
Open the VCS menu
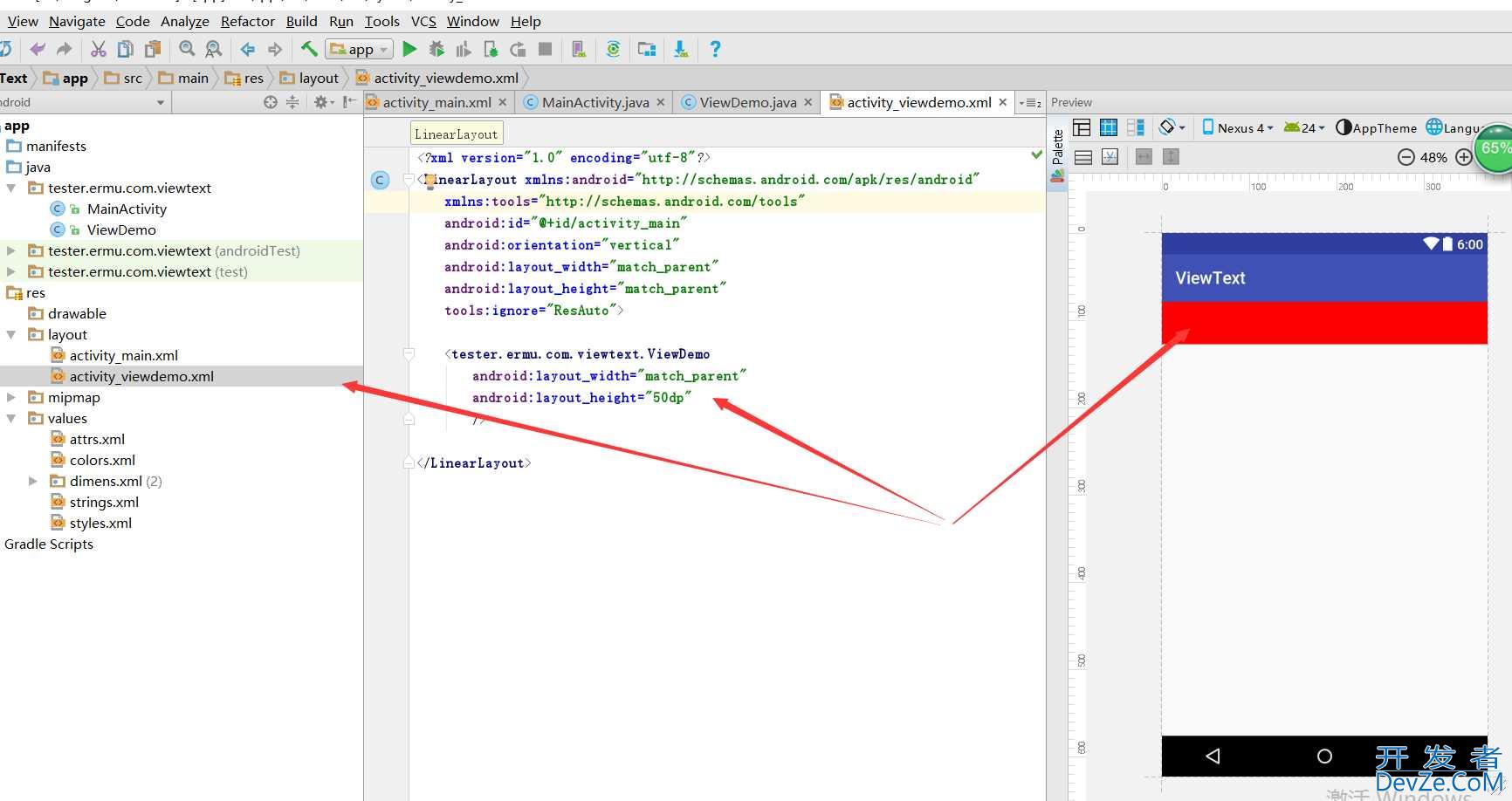tap(423, 21)
